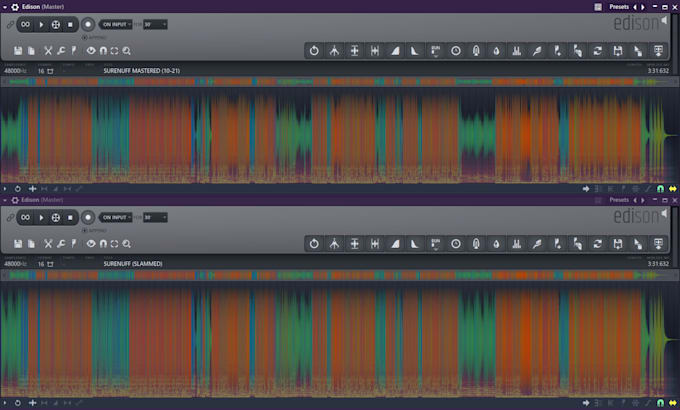Click the loop tuner arrows icon, top Edison
This screenshot has height=410, width=680.
(x=598, y=51)
